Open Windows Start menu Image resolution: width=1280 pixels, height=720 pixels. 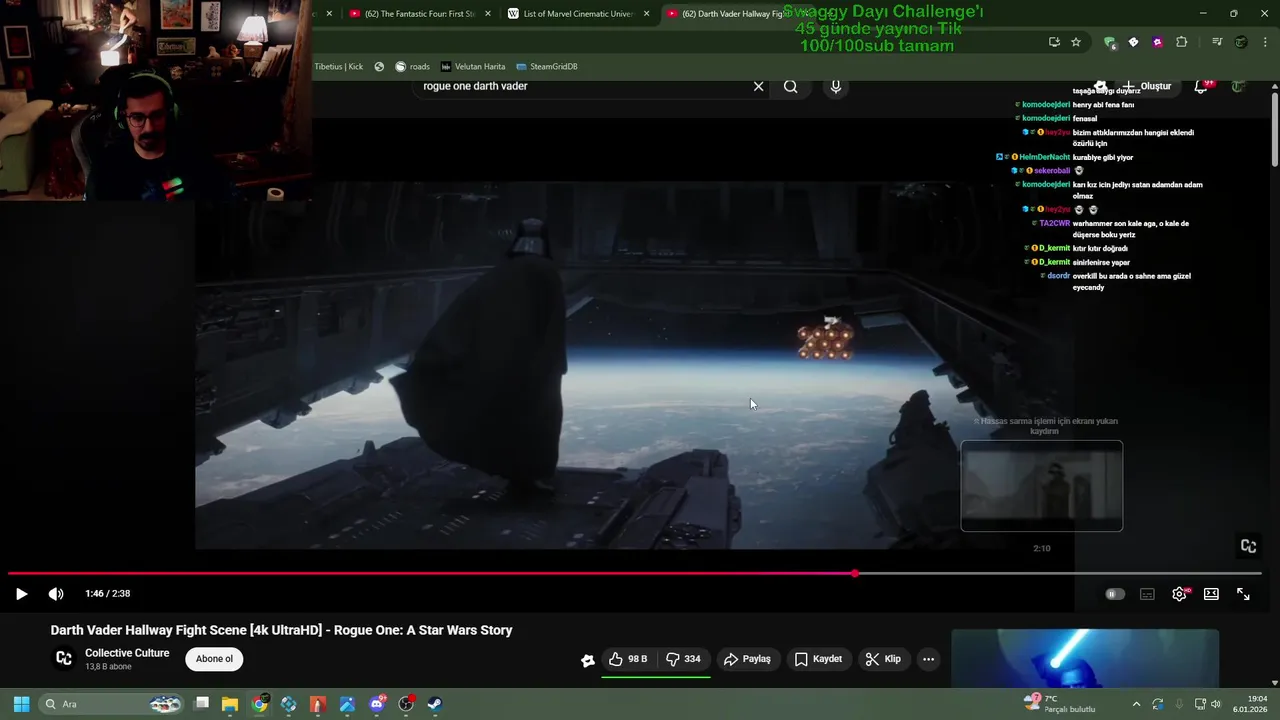pos(21,704)
